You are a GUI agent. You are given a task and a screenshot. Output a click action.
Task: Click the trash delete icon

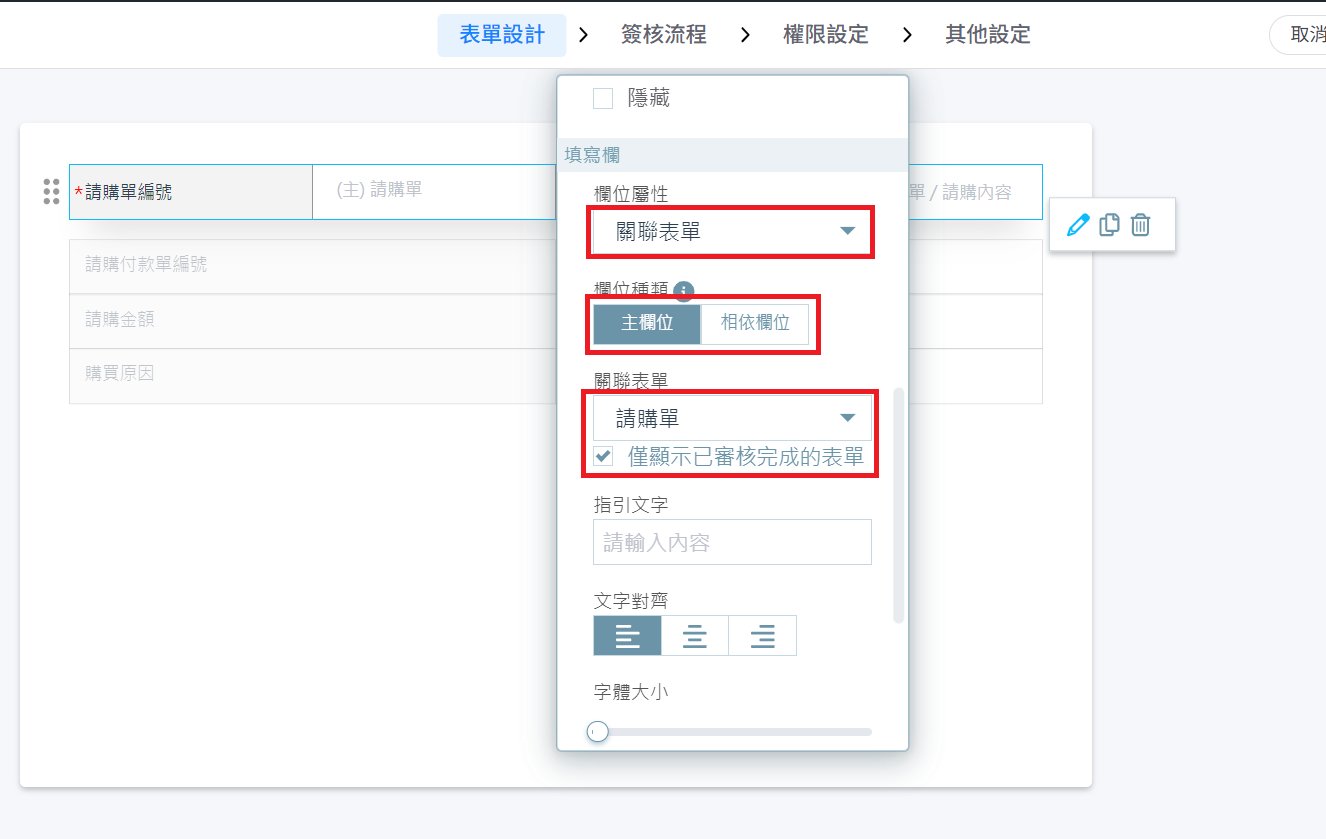(x=1140, y=225)
